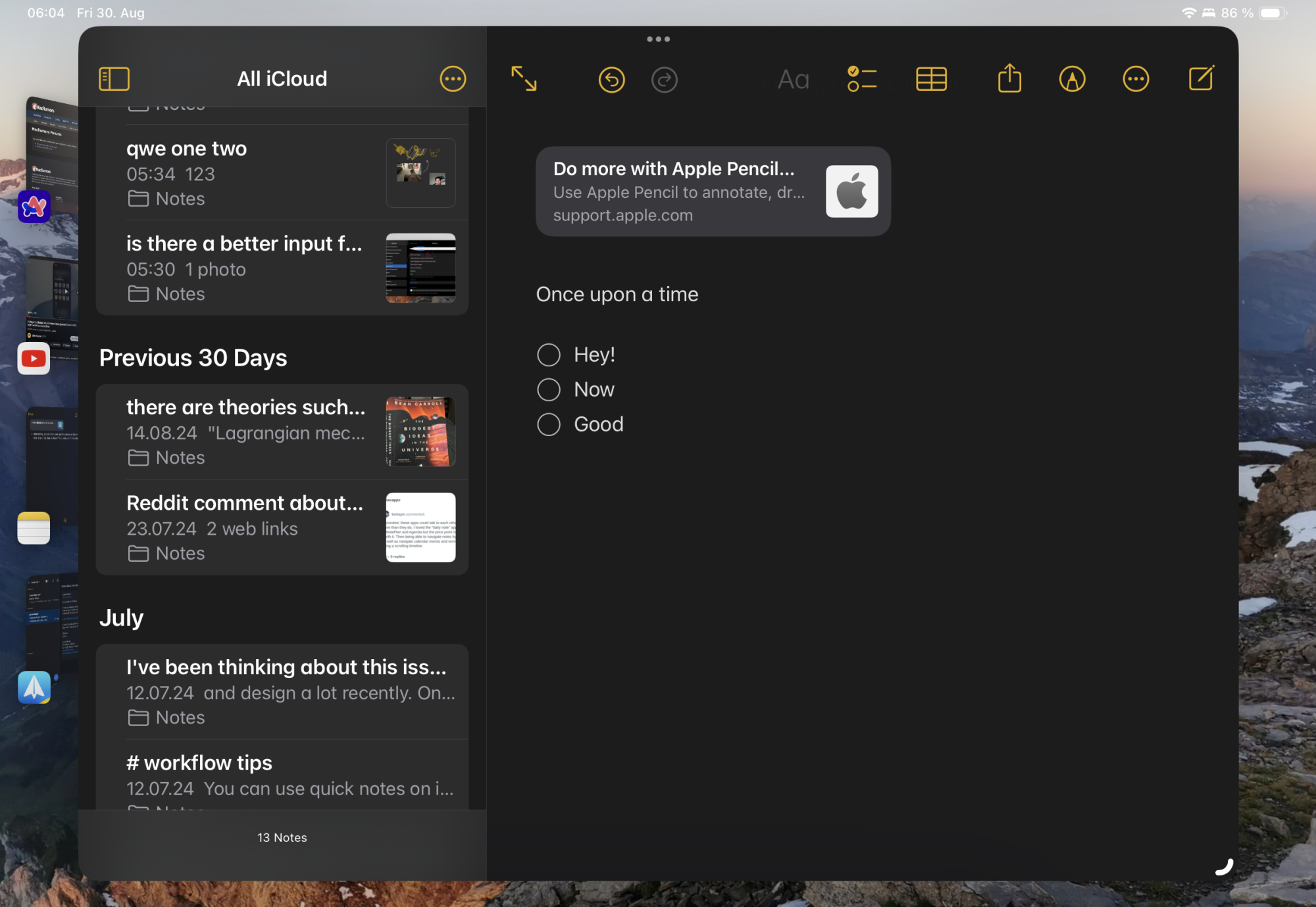Open the 'qwe one two' note
Screen dimensions: 1316x907
click(282, 173)
